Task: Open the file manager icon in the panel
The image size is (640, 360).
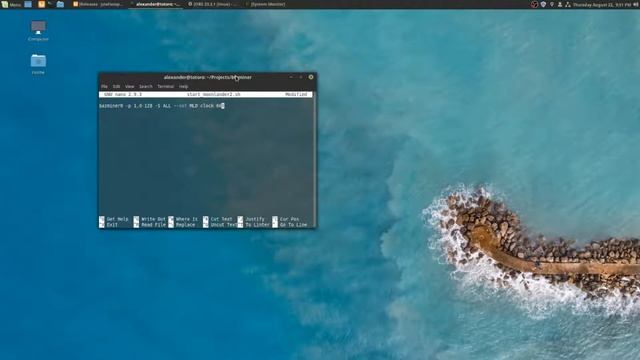Action: pyautogui.click(x=60, y=4)
